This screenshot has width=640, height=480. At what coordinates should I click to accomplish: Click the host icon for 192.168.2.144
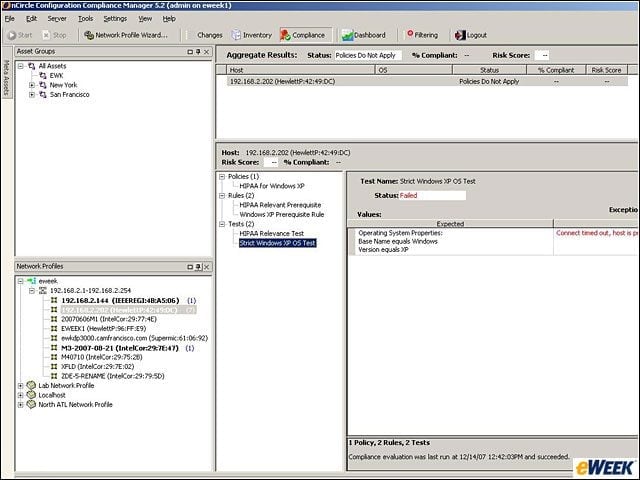pyautogui.click(x=54, y=300)
